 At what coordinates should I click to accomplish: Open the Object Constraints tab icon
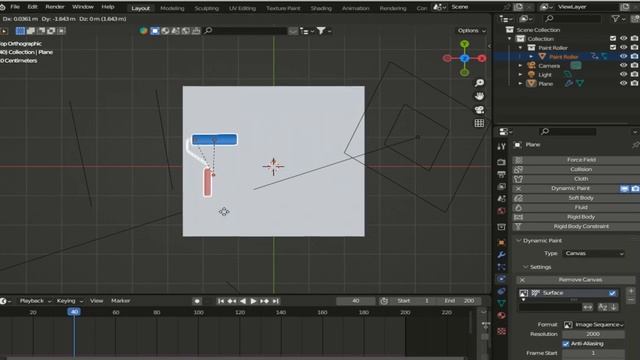pos(502,291)
